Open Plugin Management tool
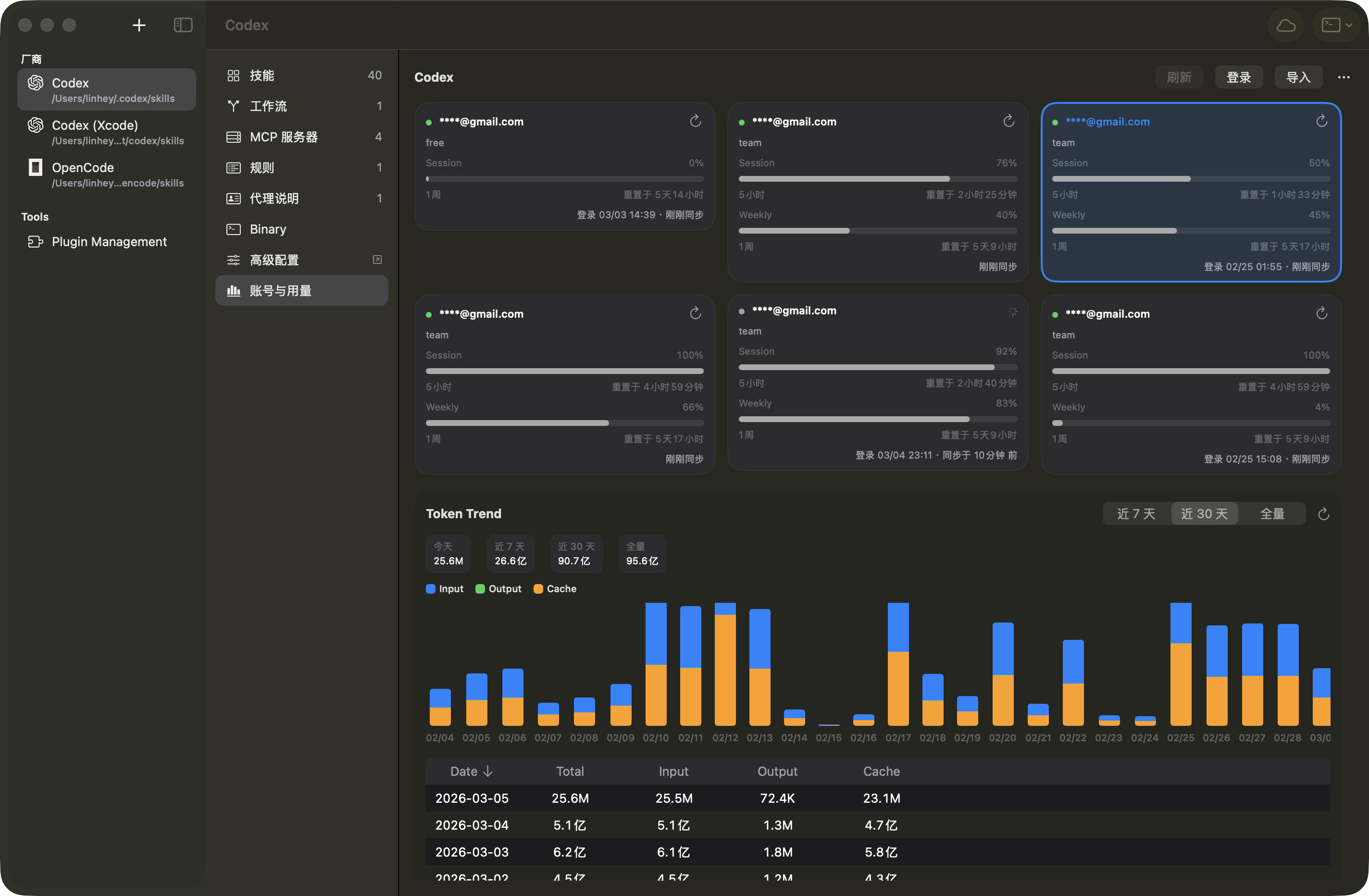The height and width of the screenshot is (896, 1369). point(109,241)
